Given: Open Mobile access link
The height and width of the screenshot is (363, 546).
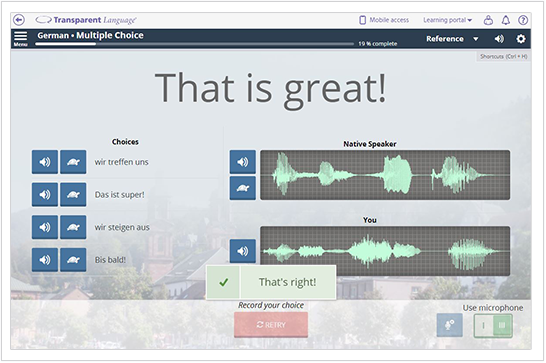Looking at the screenshot, I should tap(384, 20).
